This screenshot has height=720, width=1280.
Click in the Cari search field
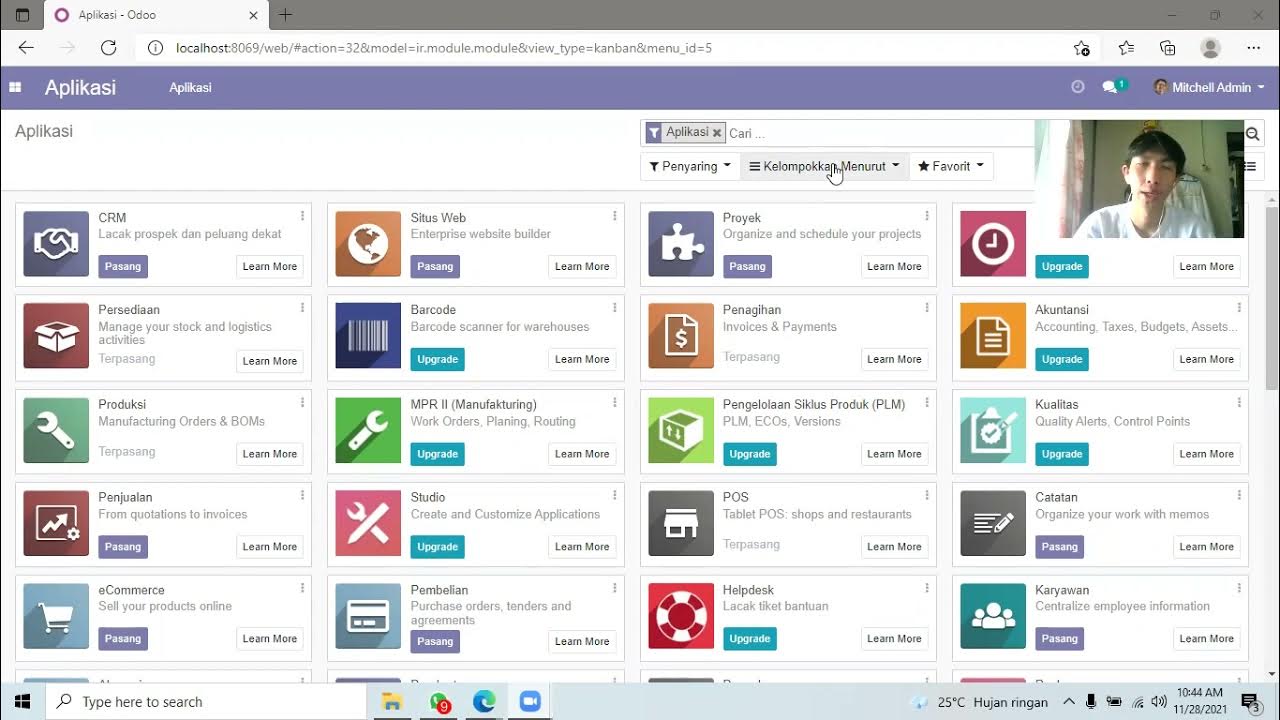click(x=880, y=133)
